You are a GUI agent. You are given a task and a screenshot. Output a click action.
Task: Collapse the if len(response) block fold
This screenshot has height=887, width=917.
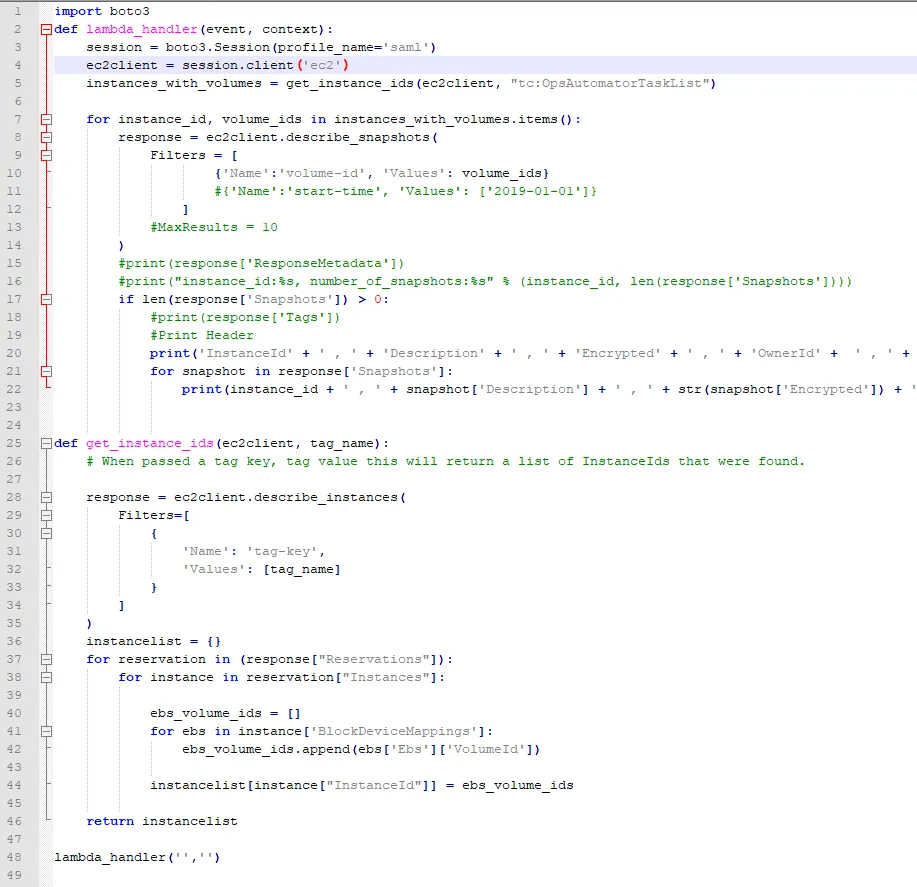coord(47,299)
